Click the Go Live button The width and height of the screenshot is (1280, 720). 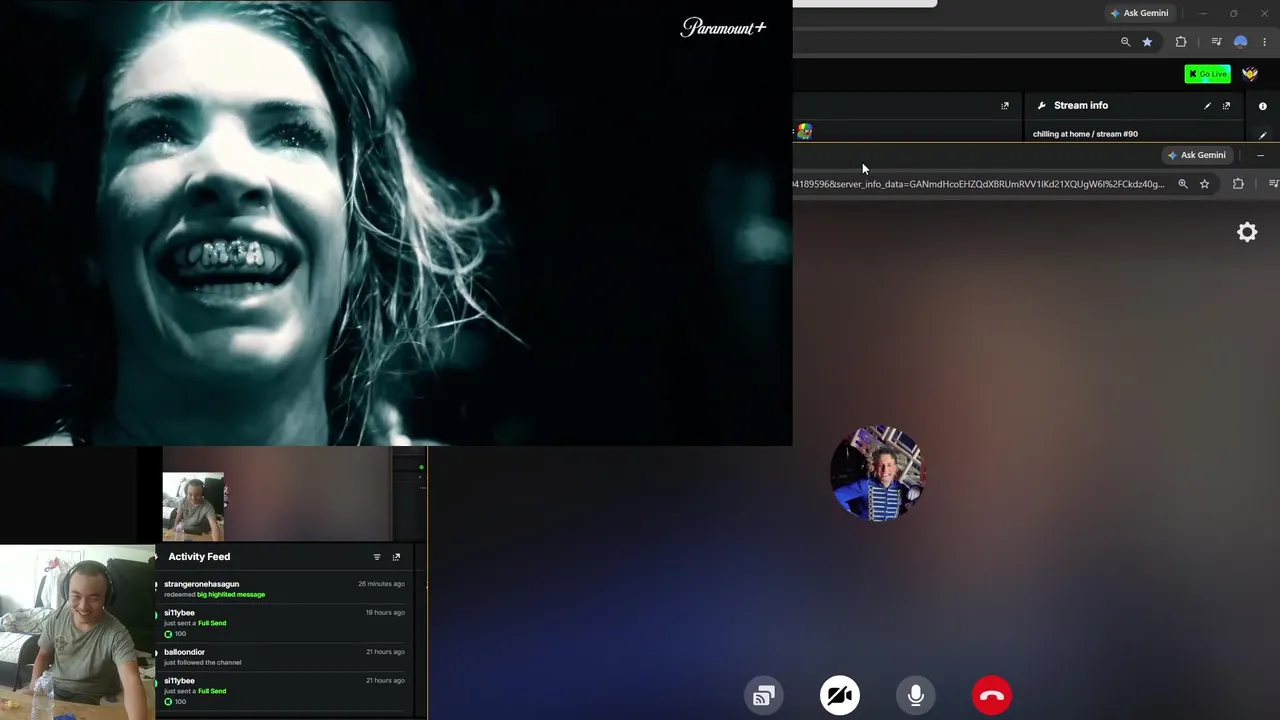(1208, 74)
